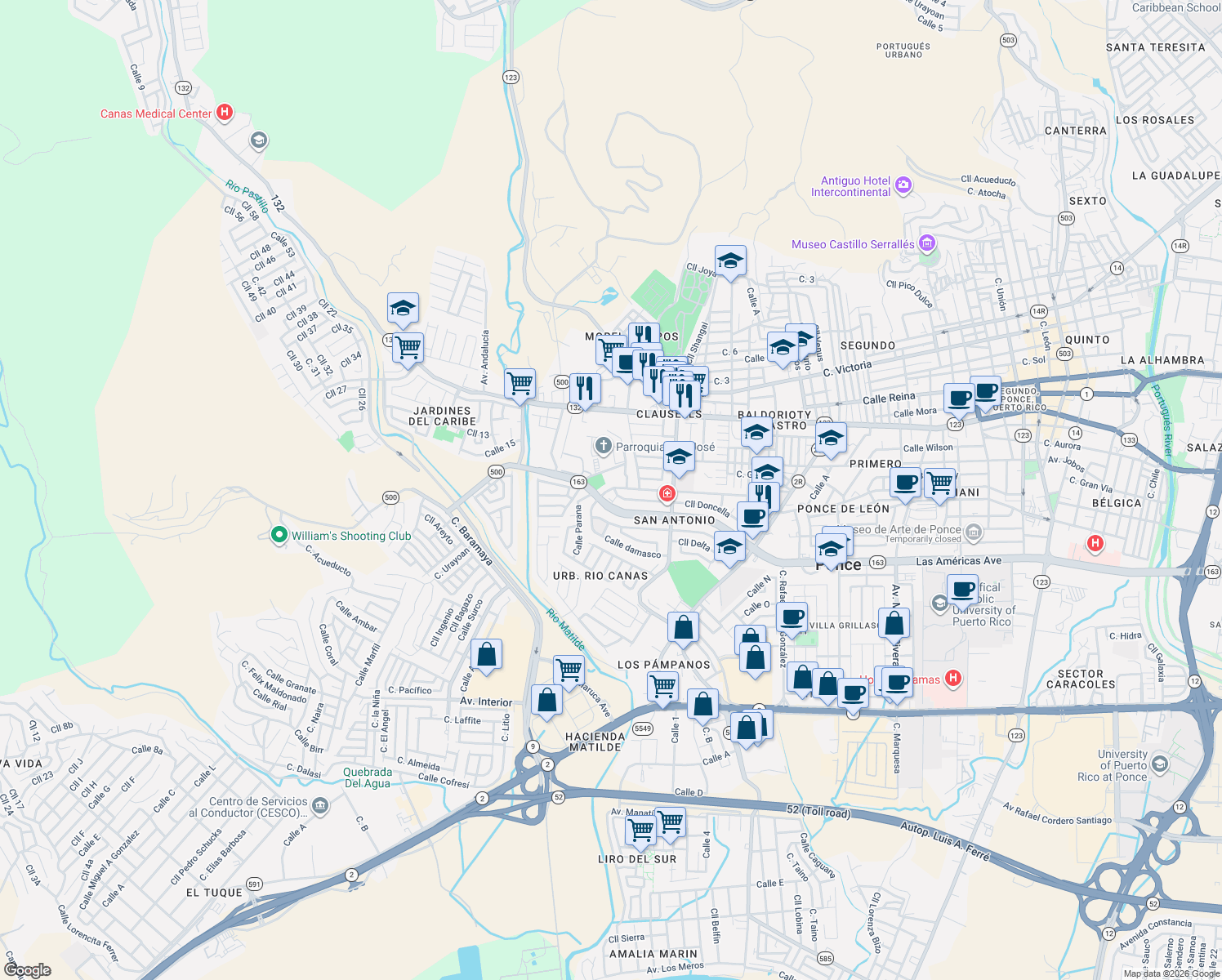The width and height of the screenshot is (1222, 980).
Task: Click the shopping bag marker above Los Pámpanos
Action: pos(683,628)
